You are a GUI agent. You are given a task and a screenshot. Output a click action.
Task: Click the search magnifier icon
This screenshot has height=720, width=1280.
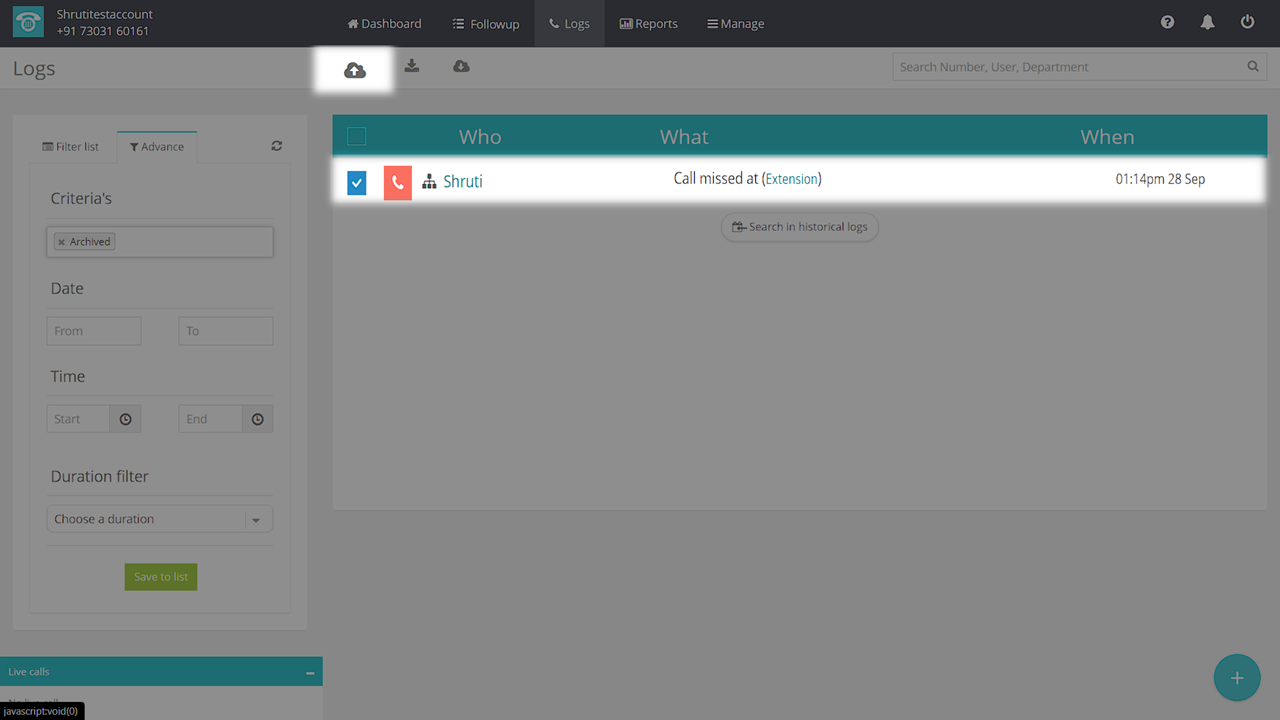[x=1253, y=67]
